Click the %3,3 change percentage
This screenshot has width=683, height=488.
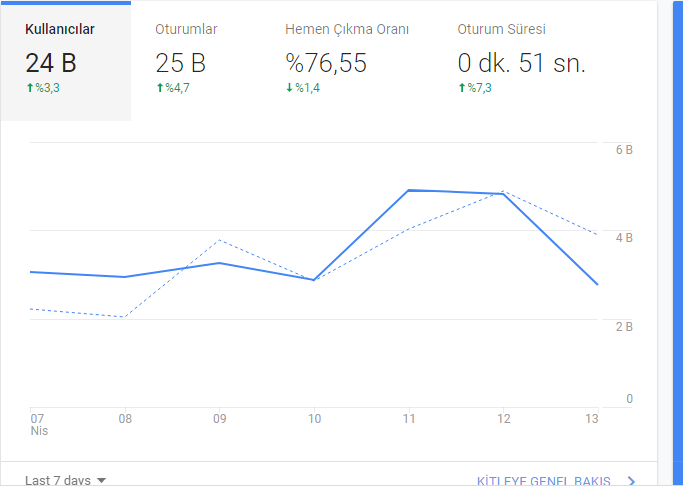(47, 88)
